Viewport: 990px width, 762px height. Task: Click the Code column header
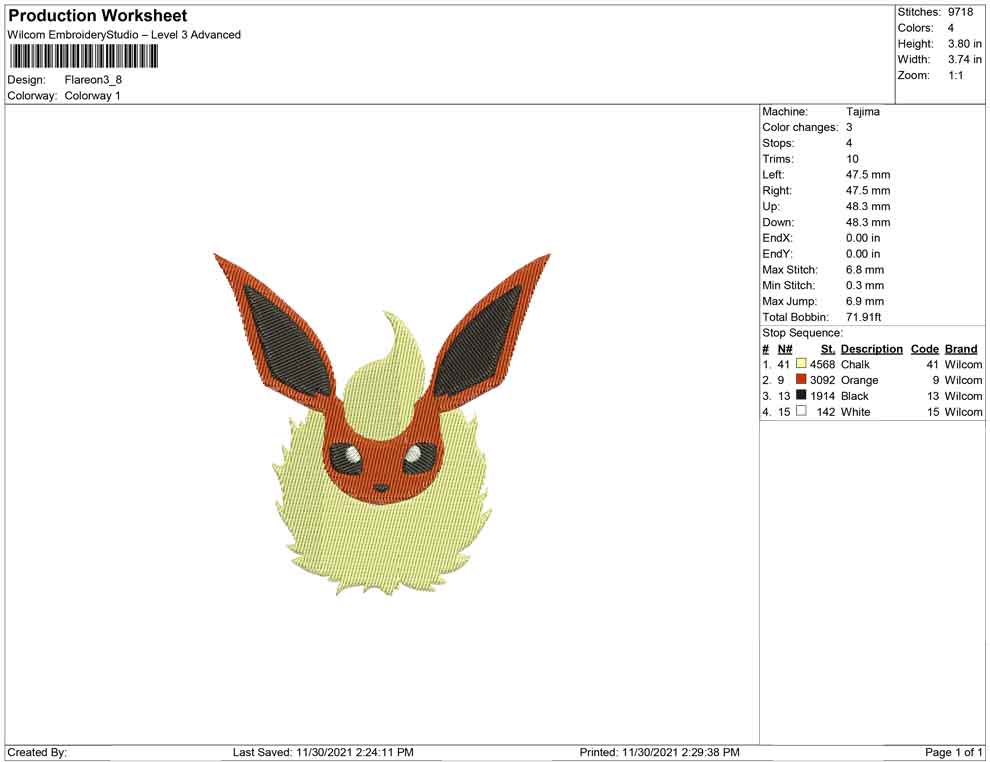[925, 349]
